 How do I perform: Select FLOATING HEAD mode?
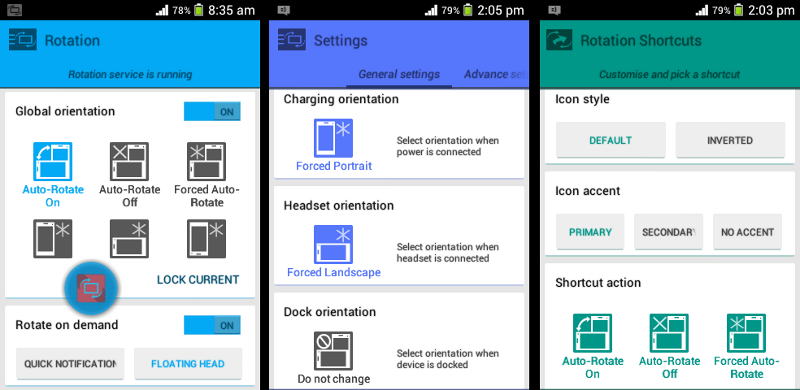coord(188,363)
